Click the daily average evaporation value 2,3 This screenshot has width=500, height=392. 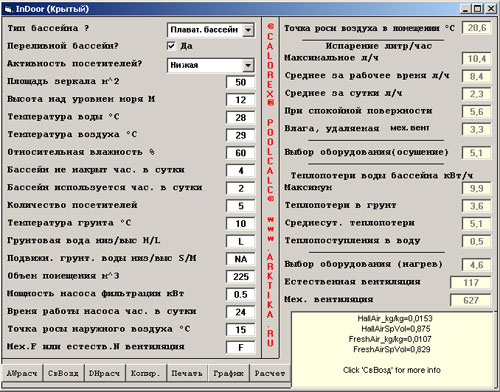(x=477, y=94)
